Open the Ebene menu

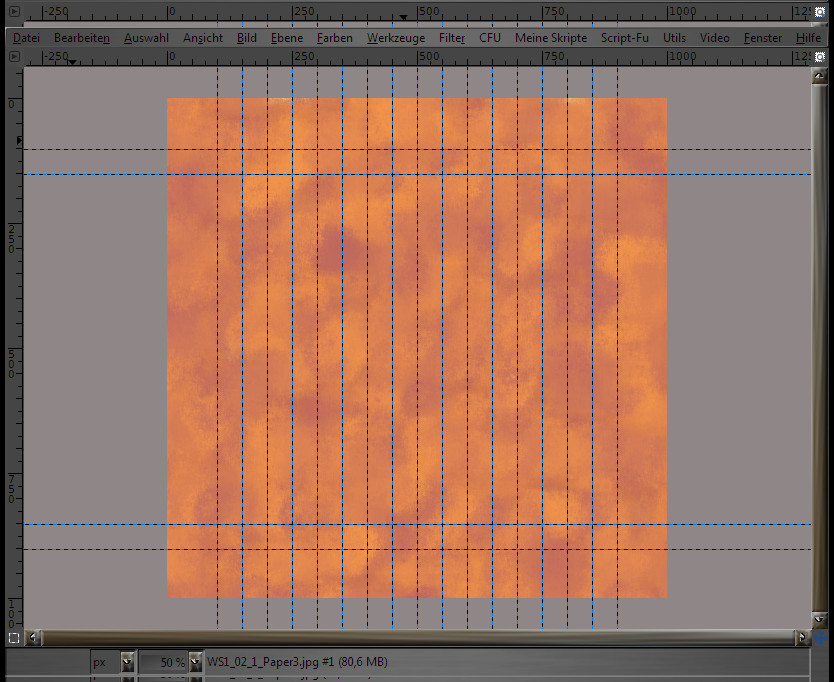[287, 37]
